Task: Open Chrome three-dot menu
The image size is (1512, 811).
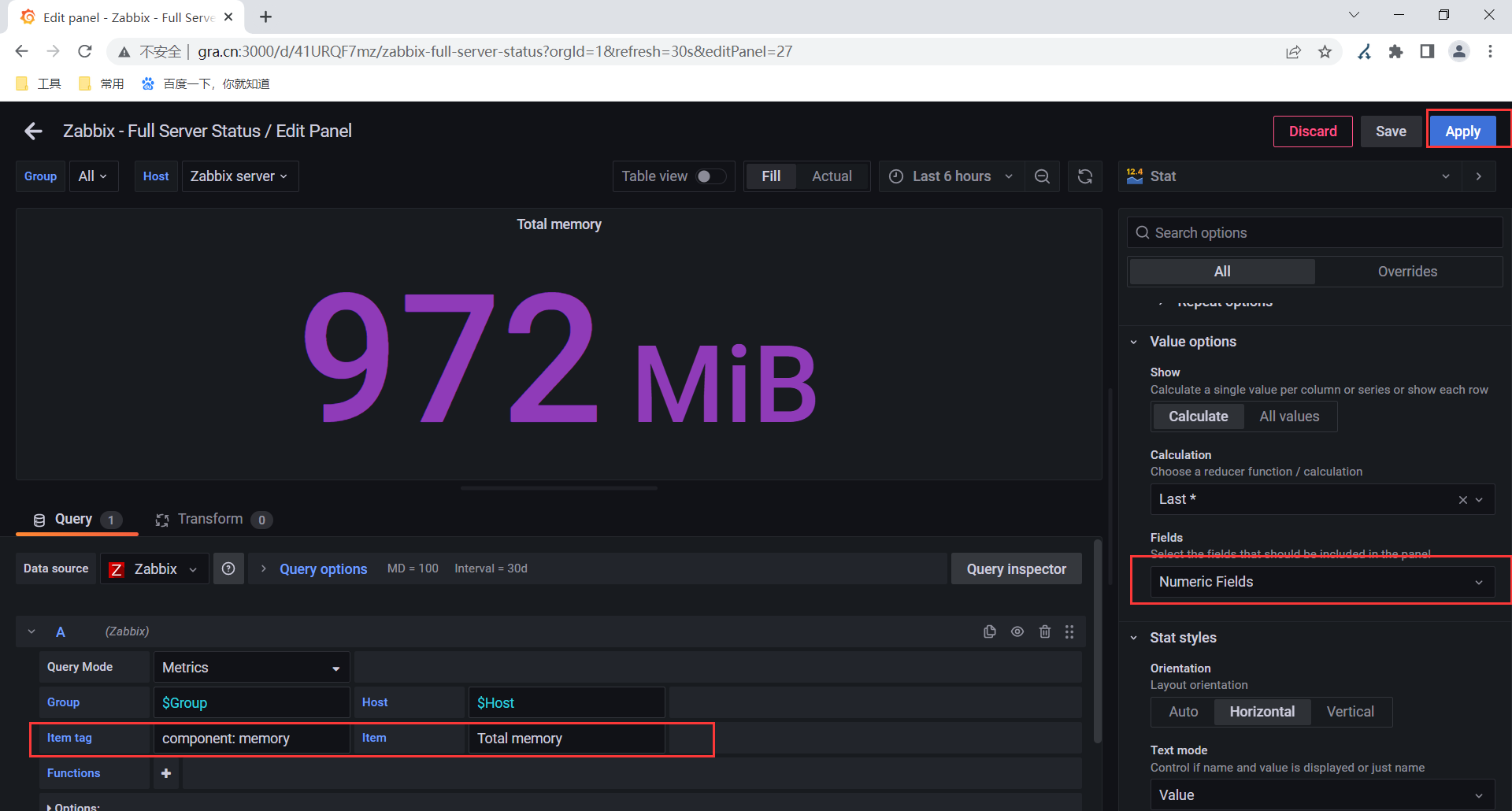Action: pyautogui.click(x=1490, y=52)
